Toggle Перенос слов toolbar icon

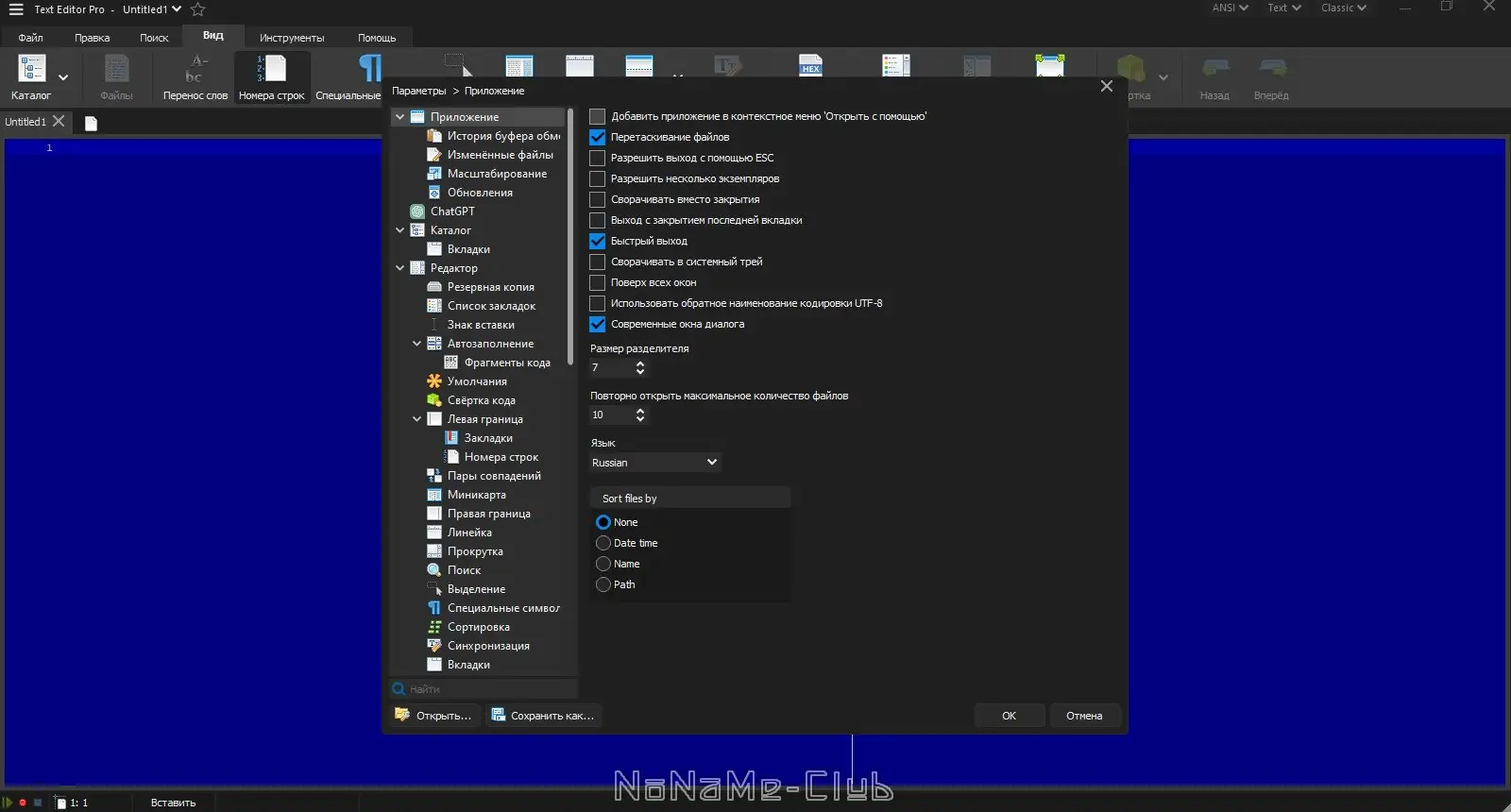coord(195,77)
